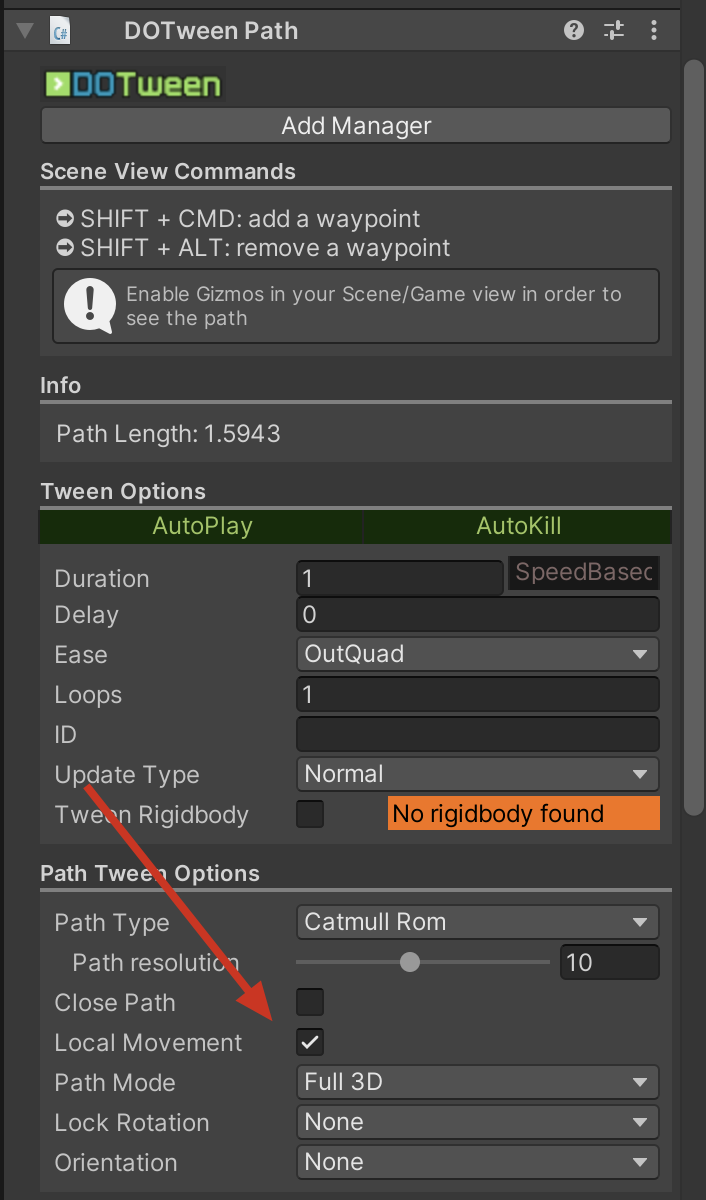Click the warning icon in the Gizmos notice
The image size is (706, 1200).
tap(87, 305)
